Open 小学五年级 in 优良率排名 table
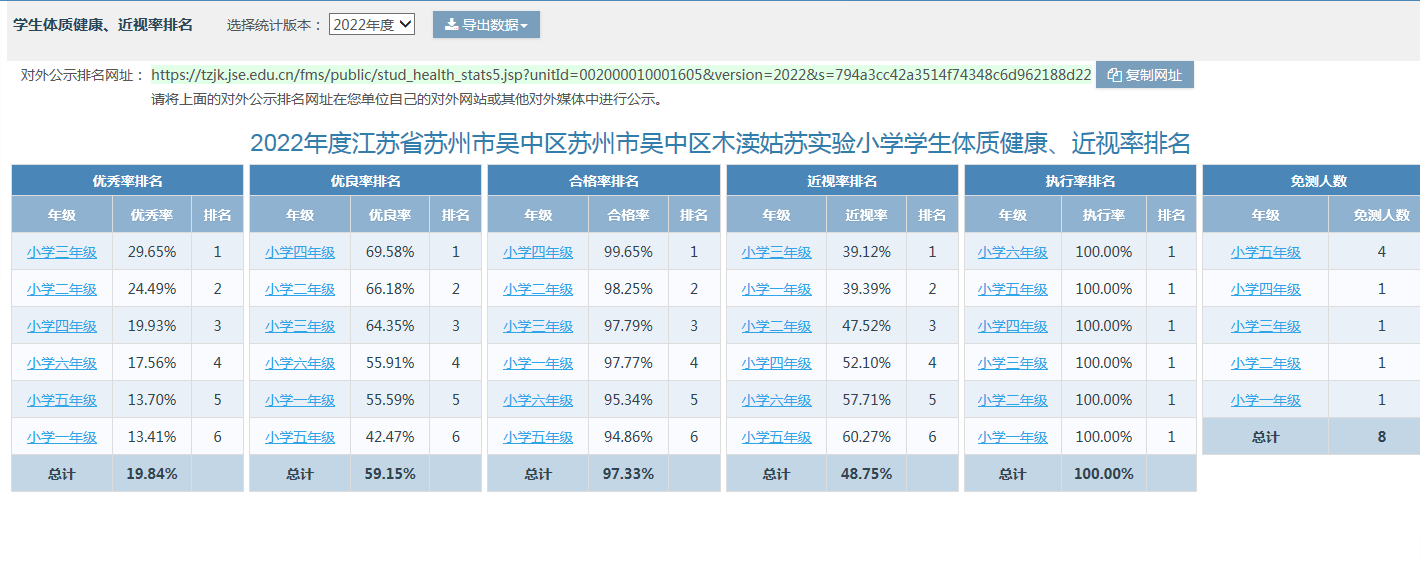This screenshot has width=1420, height=565. click(x=300, y=437)
